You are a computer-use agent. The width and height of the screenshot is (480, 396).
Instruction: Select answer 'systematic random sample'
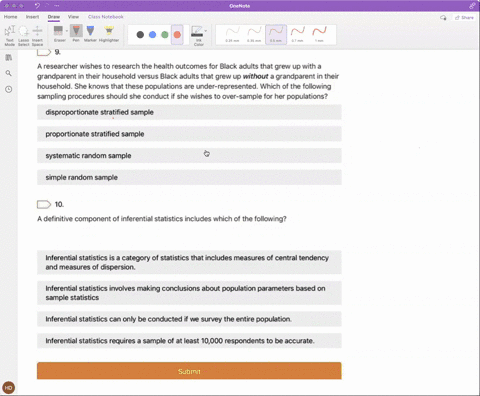[x=189, y=155]
